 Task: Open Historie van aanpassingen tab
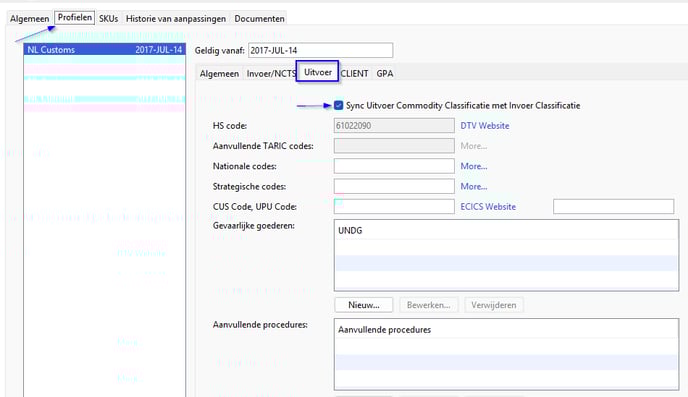click(x=176, y=19)
